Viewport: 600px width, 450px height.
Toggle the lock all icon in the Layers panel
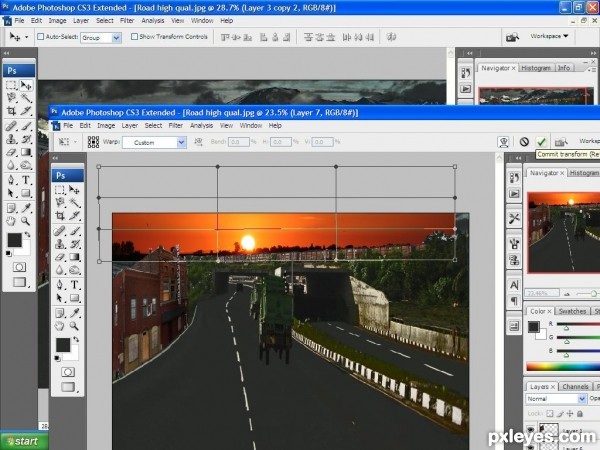point(580,414)
